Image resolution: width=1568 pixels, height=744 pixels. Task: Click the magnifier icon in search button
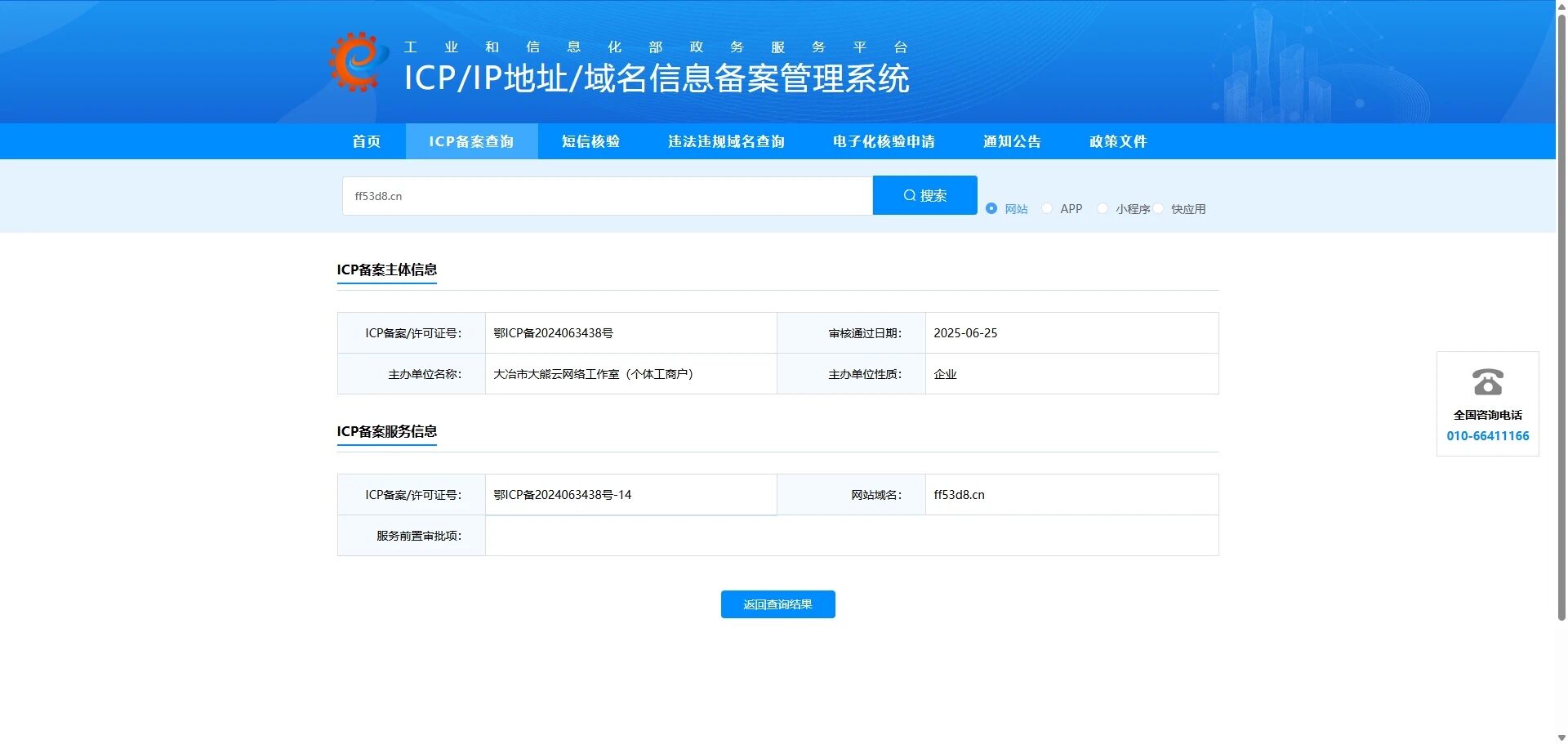tap(909, 195)
